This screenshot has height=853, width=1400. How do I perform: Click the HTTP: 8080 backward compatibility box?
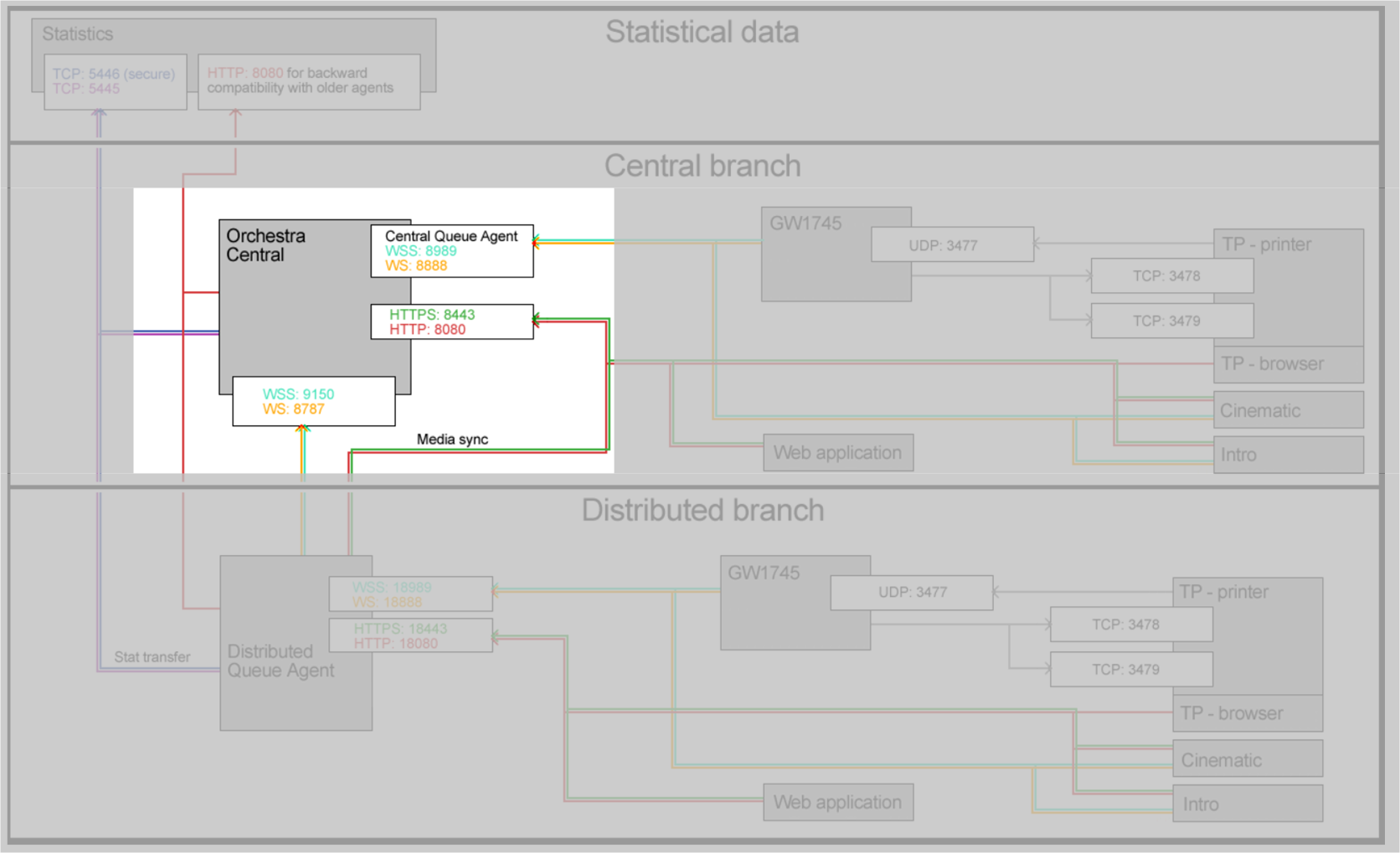point(308,81)
